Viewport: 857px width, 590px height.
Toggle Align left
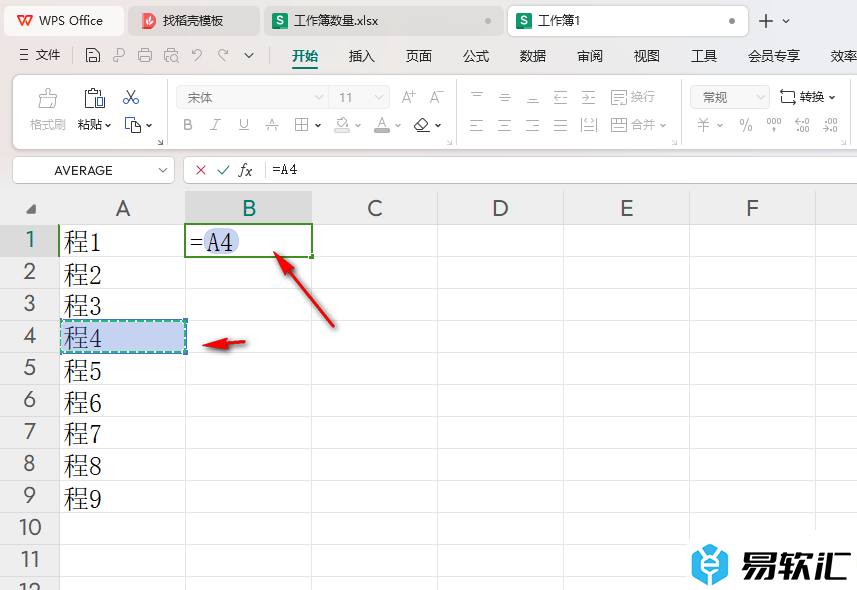(477, 125)
